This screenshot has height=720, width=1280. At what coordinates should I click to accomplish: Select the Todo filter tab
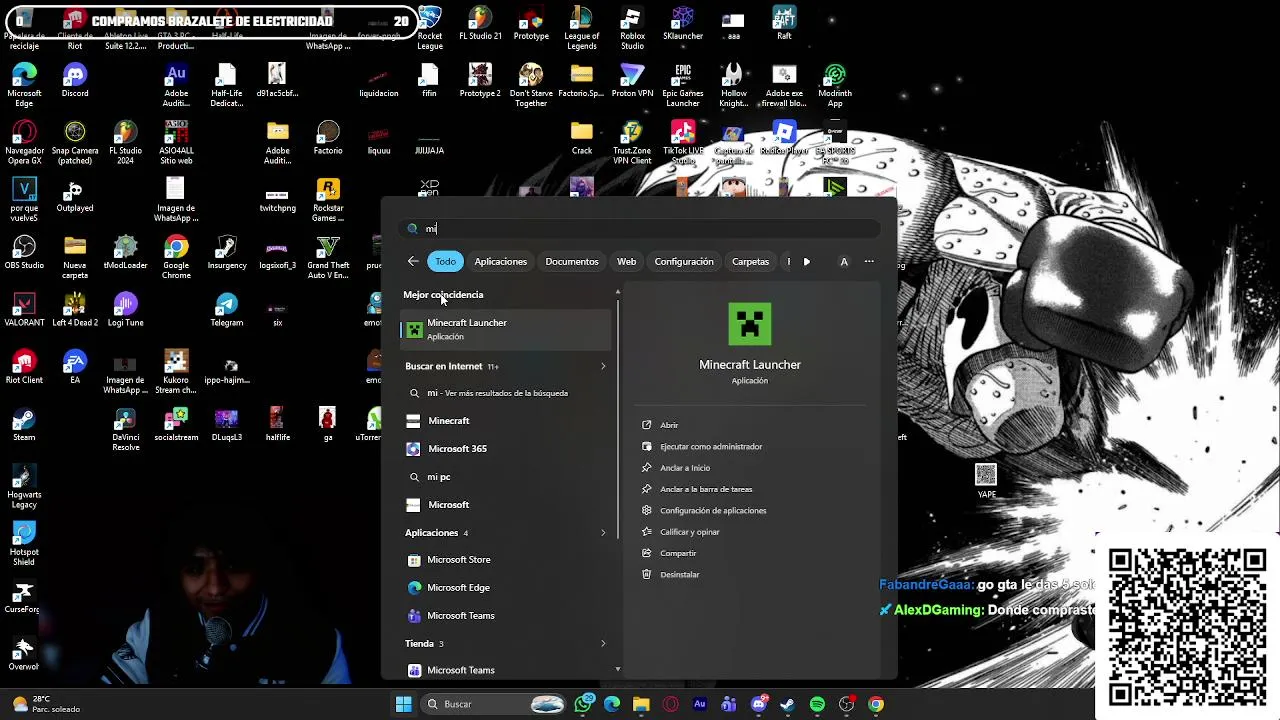click(445, 262)
